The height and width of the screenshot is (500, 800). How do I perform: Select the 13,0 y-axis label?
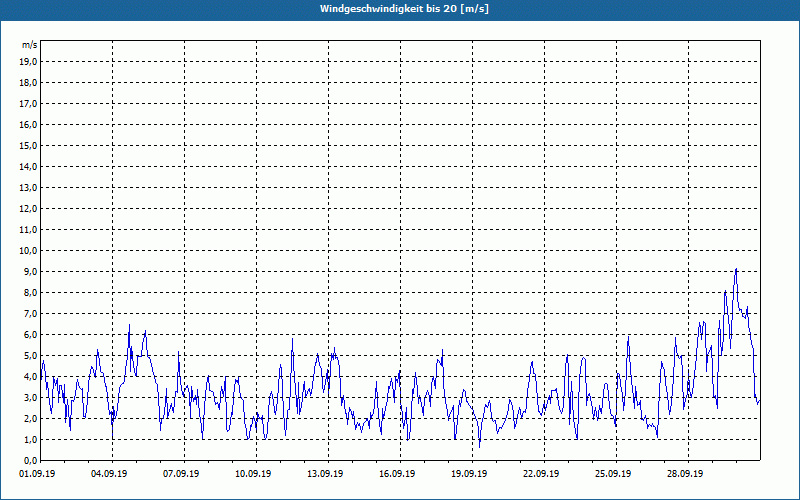[x=29, y=188]
